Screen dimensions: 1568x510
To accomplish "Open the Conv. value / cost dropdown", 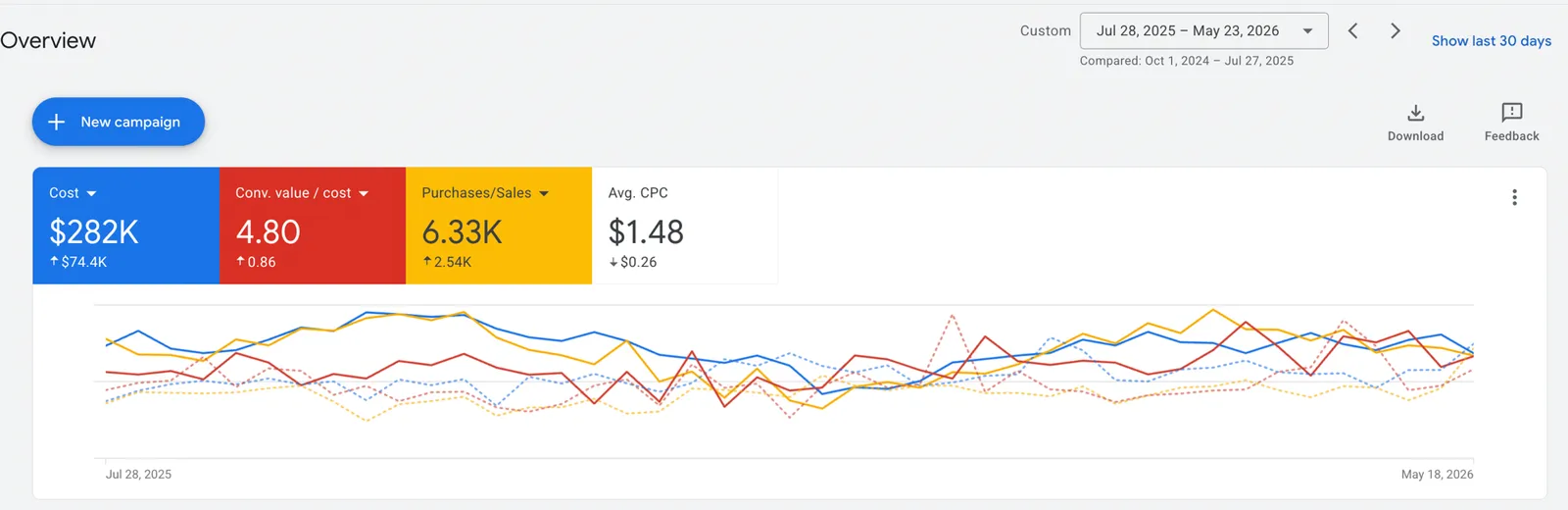I will 302,193.
